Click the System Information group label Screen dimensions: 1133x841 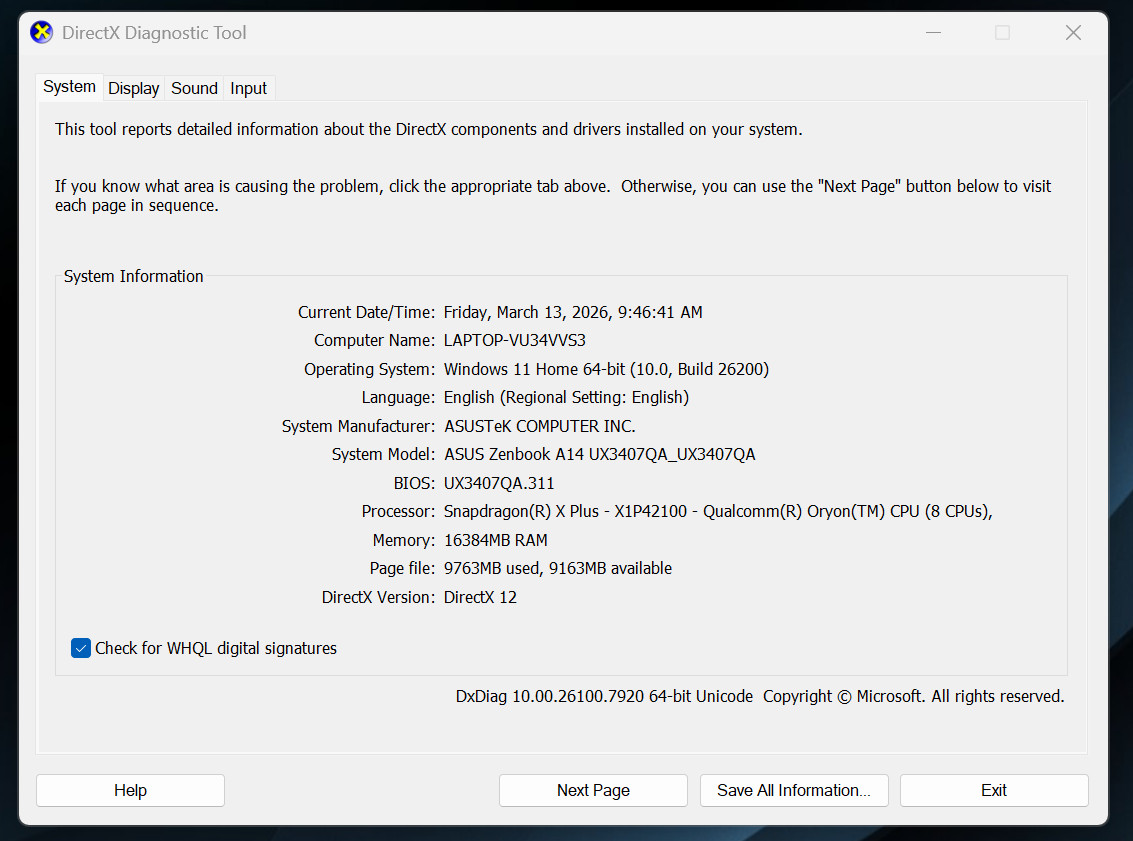134,276
